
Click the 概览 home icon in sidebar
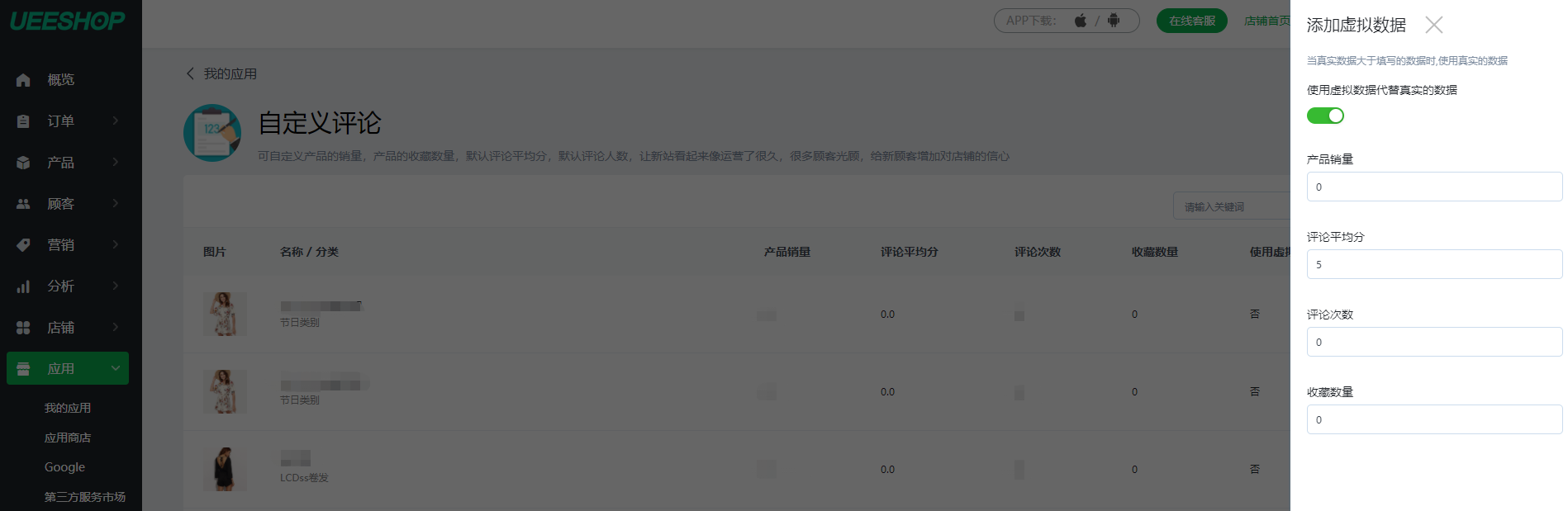[x=23, y=80]
